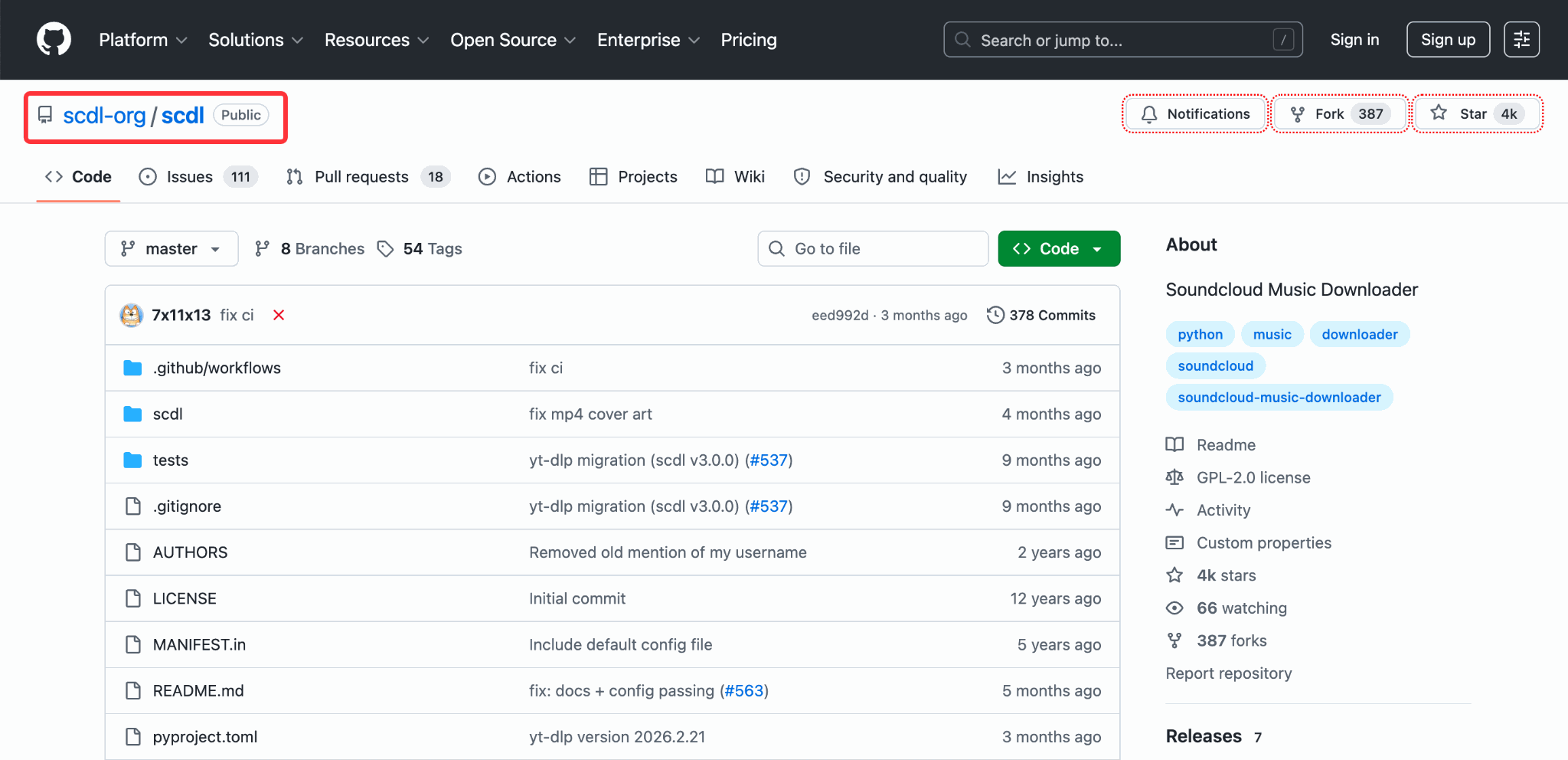Viewport: 1568px width, 760px height.
Task: Switch to the Pull requests tab
Action: pos(367,177)
